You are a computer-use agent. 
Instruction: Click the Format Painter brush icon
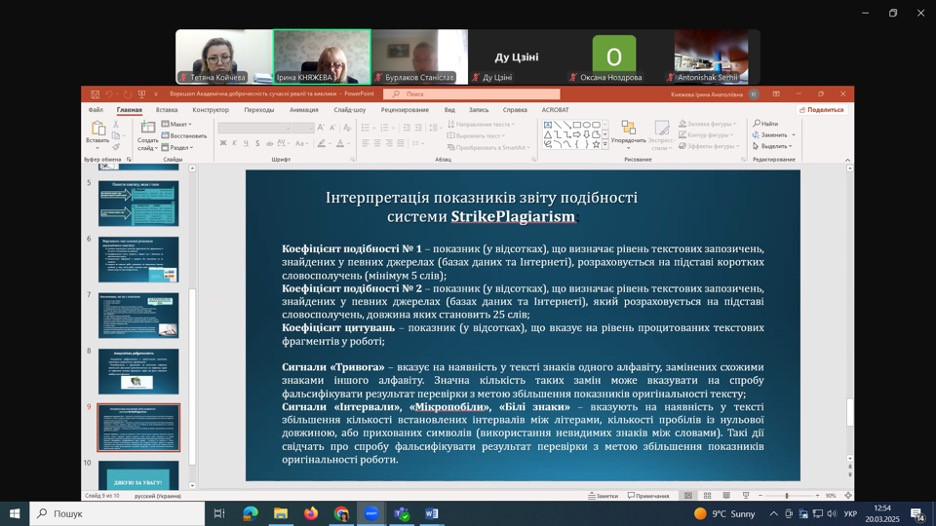click(x=116, y=147)
